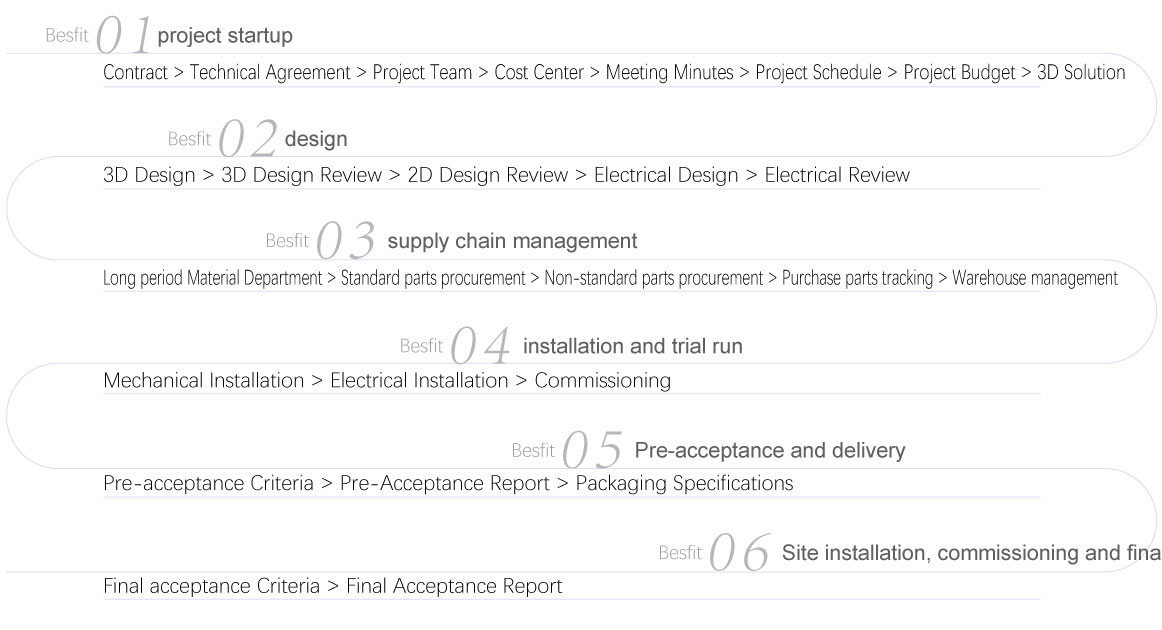Click the large 02 step number
Screen dimensions: 1162x630
click(x=248, y=139)
